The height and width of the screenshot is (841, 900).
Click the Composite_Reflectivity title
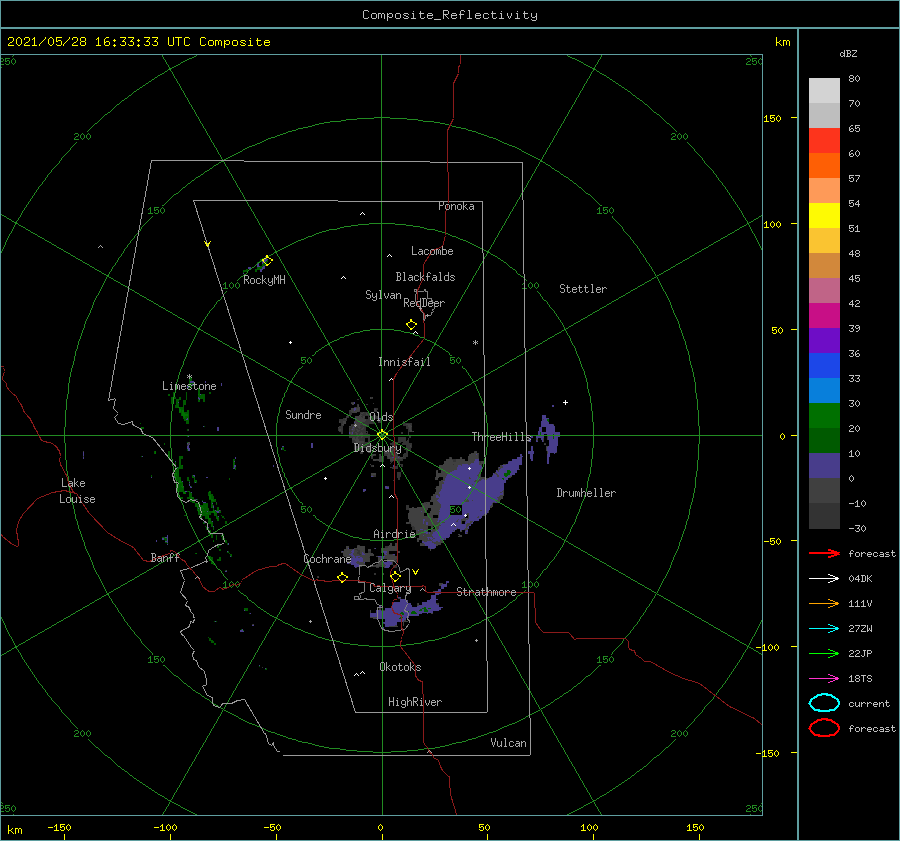click(x=450, y=15)
